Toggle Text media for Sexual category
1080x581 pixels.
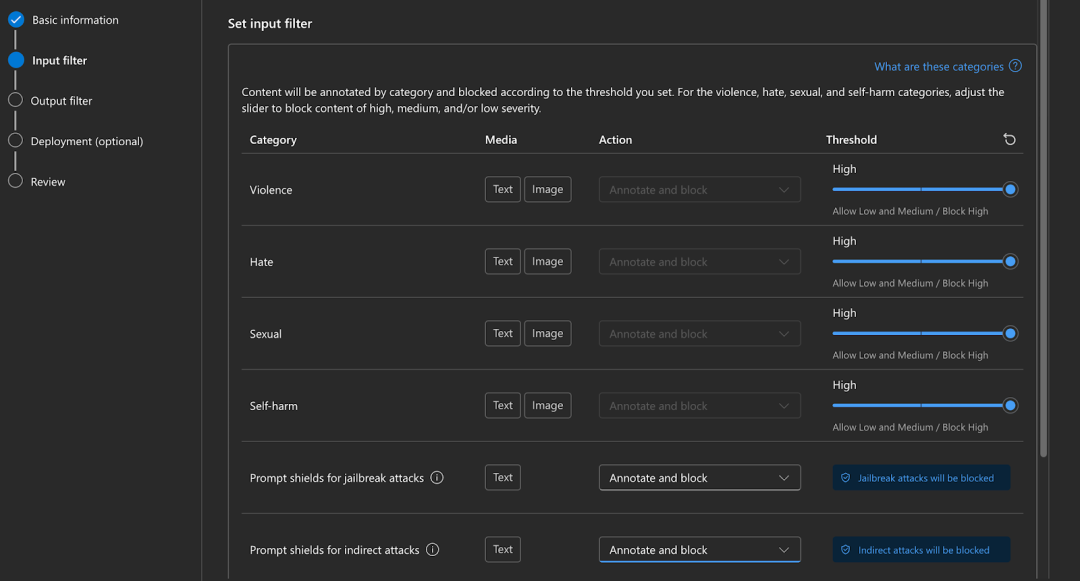(x=502, y=333)
